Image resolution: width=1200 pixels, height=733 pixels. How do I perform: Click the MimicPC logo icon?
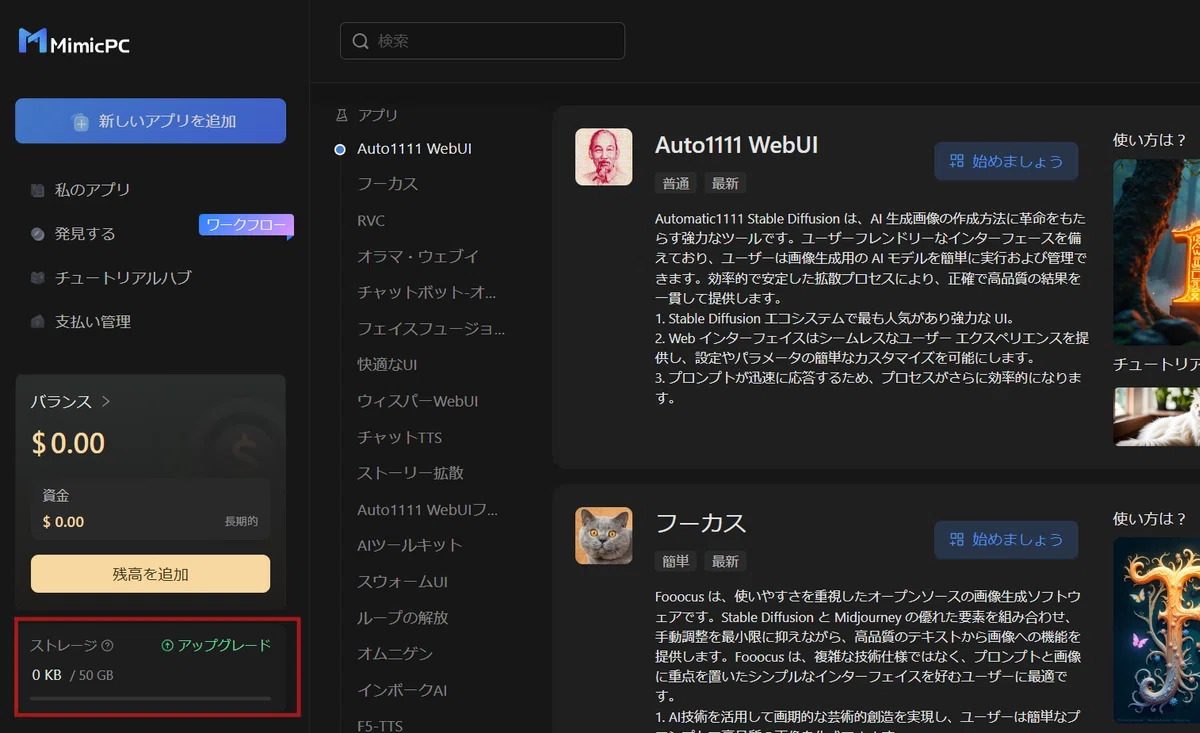pos(33,41)
